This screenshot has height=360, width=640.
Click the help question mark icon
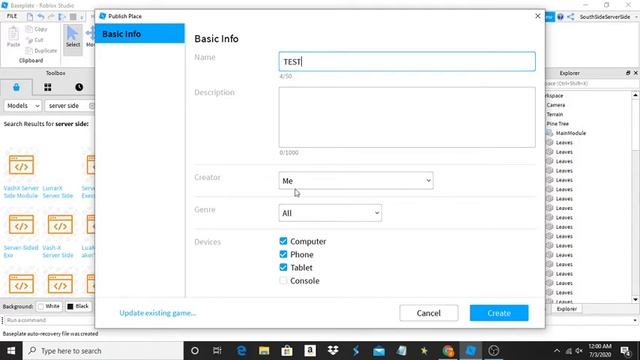(560, 17)
